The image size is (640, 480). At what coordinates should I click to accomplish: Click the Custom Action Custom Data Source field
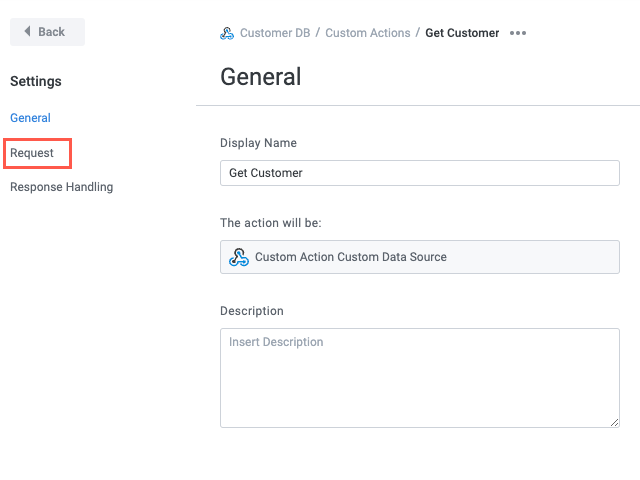pyautogui.click(x=420, y=257)
